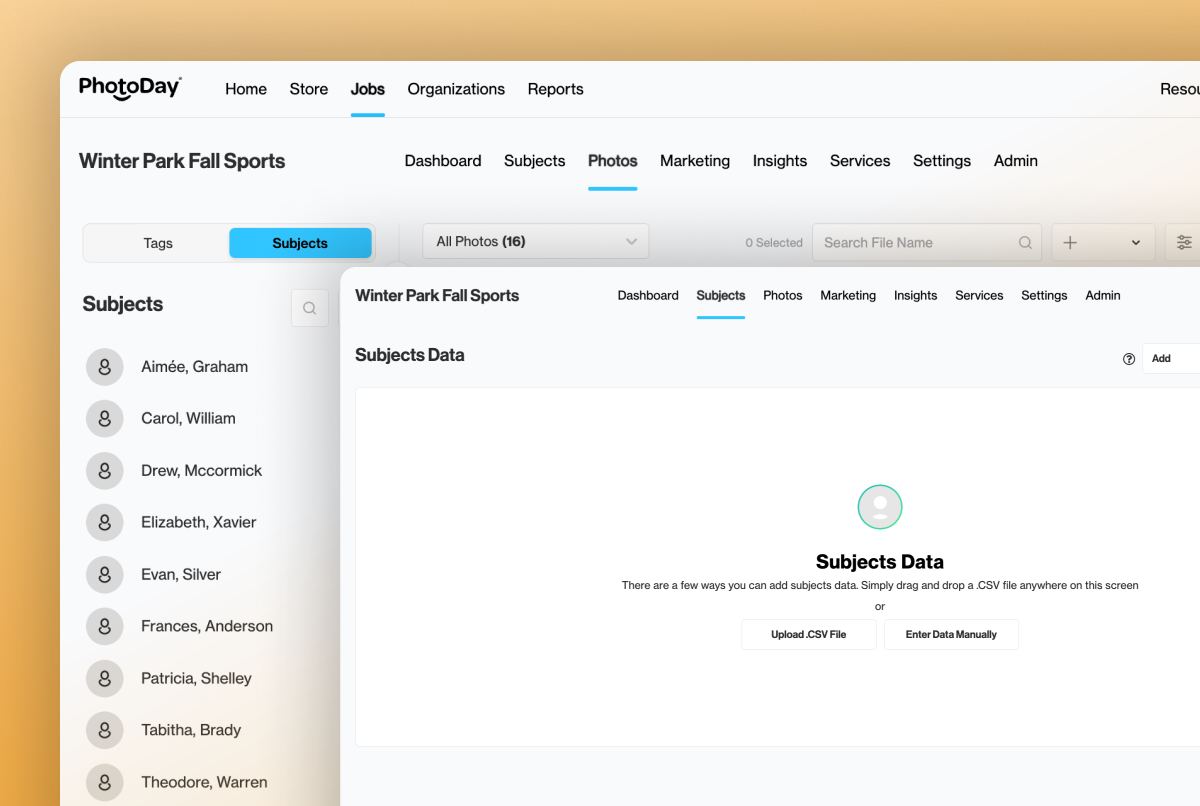Open Admin tab in front window
1200x806 pixels.
(x=1103, y=296)
